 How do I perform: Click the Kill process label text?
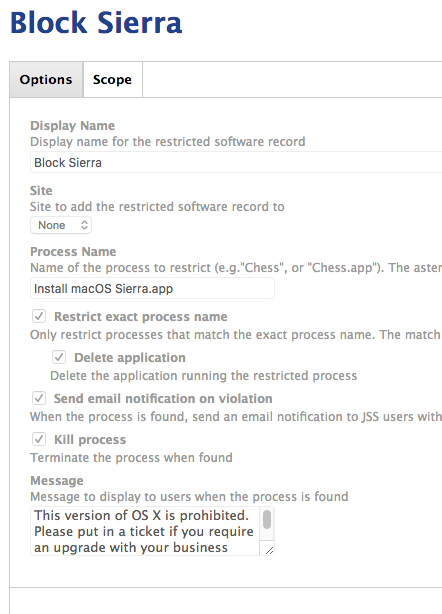90,440
